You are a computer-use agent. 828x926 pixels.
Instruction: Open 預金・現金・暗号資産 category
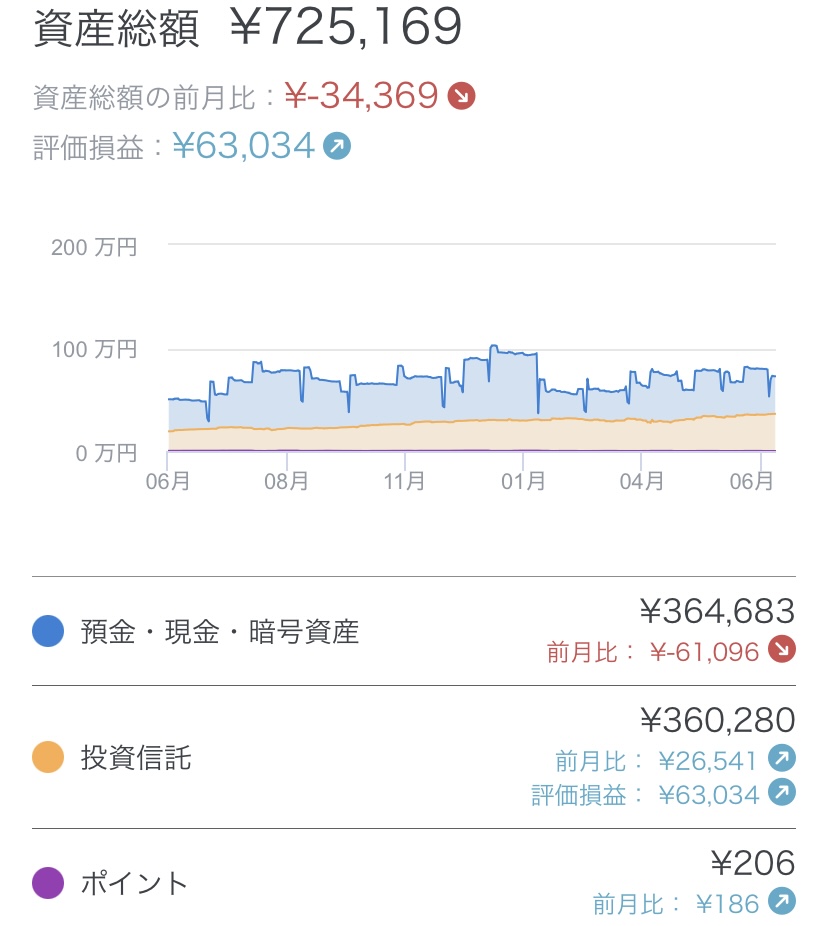click(220, 632)
